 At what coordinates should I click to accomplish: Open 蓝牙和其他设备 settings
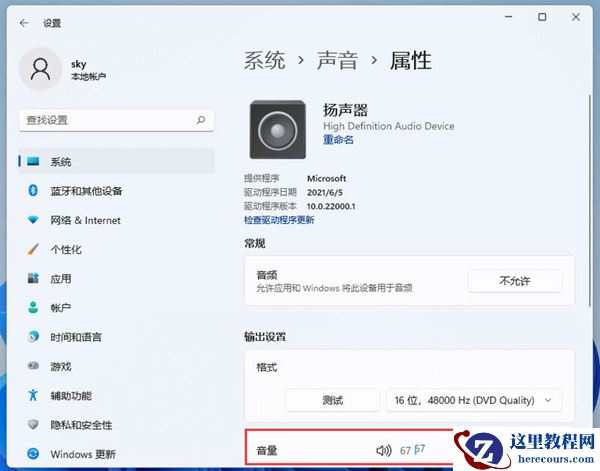tap(116, 191)
